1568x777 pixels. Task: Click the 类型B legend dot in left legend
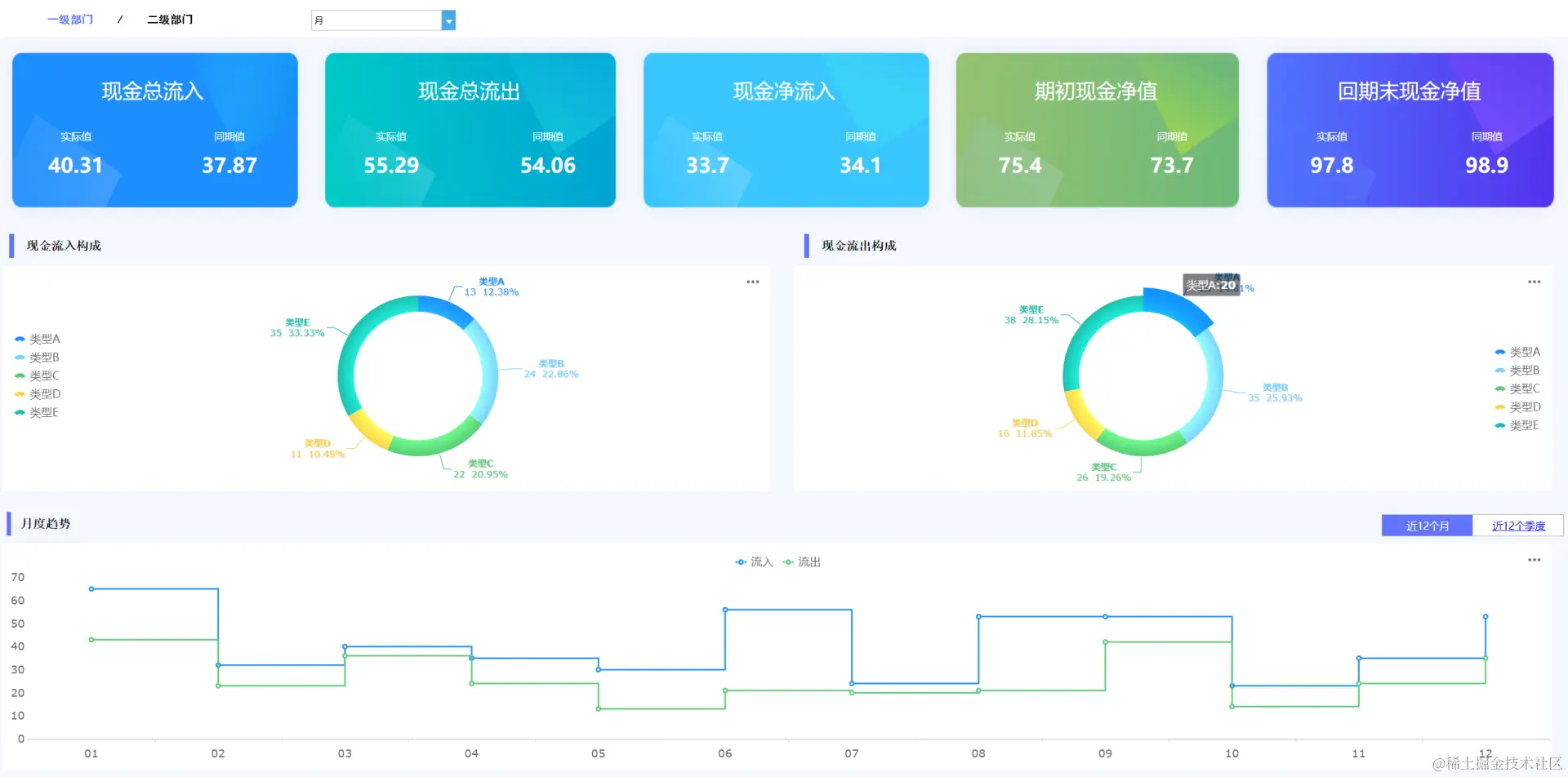(18, 357)
